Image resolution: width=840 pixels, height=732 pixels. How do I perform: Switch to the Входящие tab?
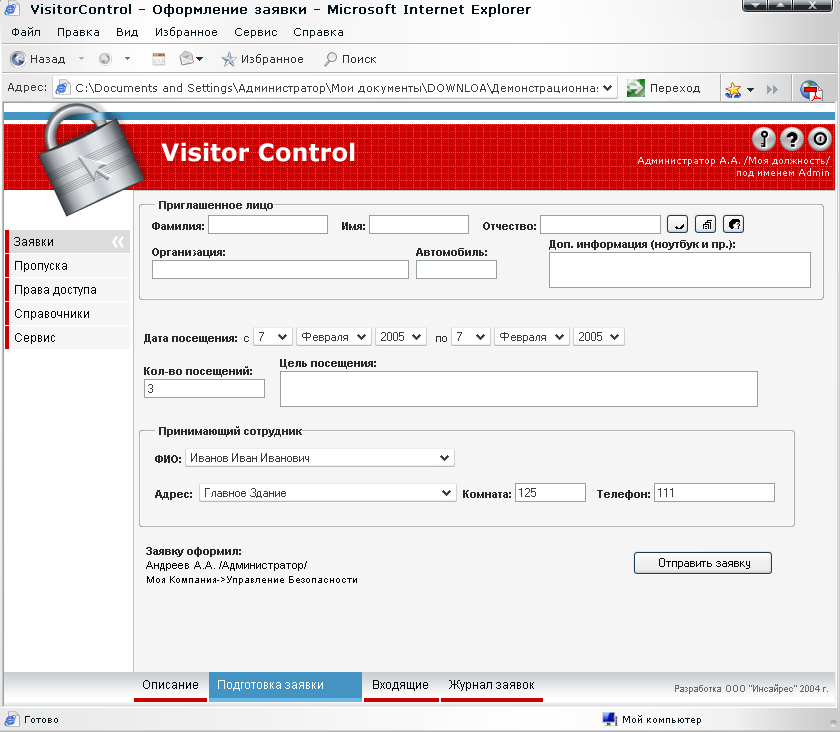point(401,685)
